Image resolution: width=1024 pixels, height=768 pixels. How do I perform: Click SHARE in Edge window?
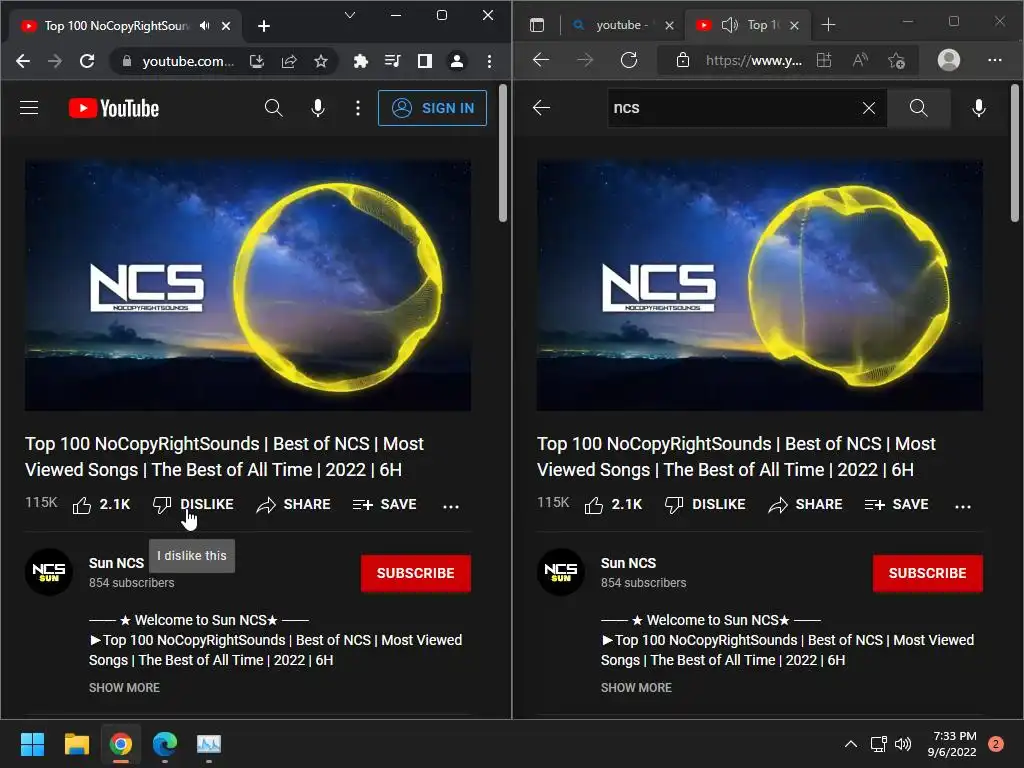(806, 505)
